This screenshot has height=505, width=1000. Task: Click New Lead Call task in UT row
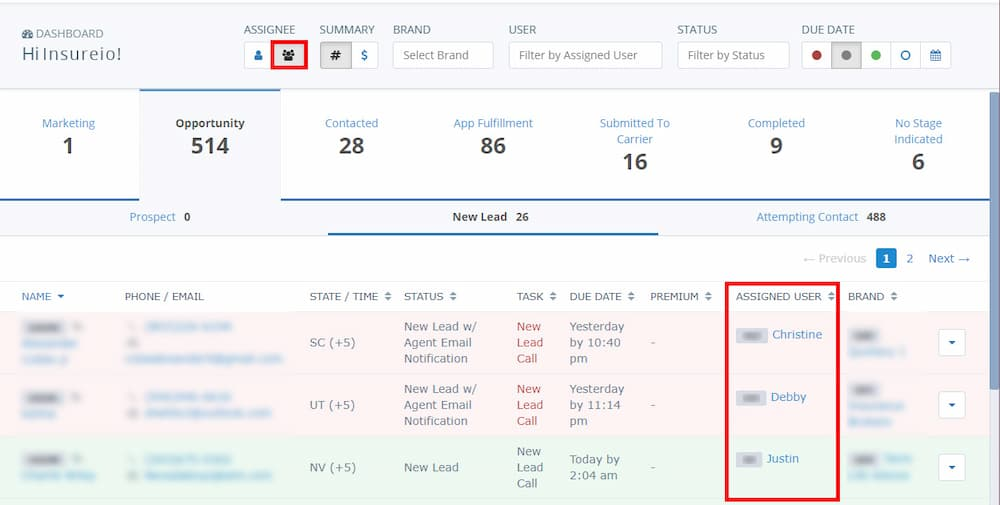click(x=529, y=405)
